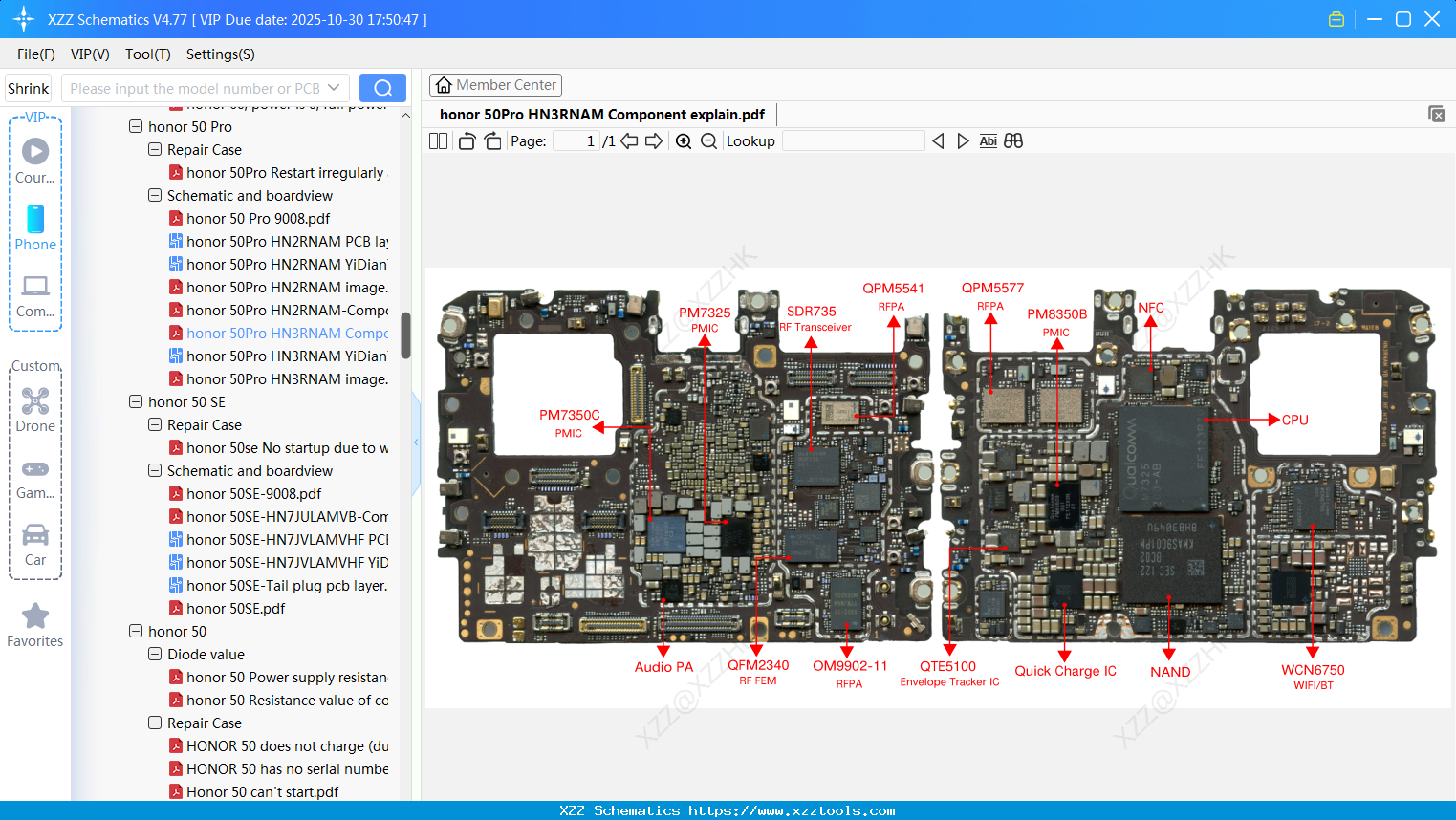Image resolution: width=1456 pixels, height=820 pixels.
Task: Rotate the page counter-clockwise
Action: [467, 141]
